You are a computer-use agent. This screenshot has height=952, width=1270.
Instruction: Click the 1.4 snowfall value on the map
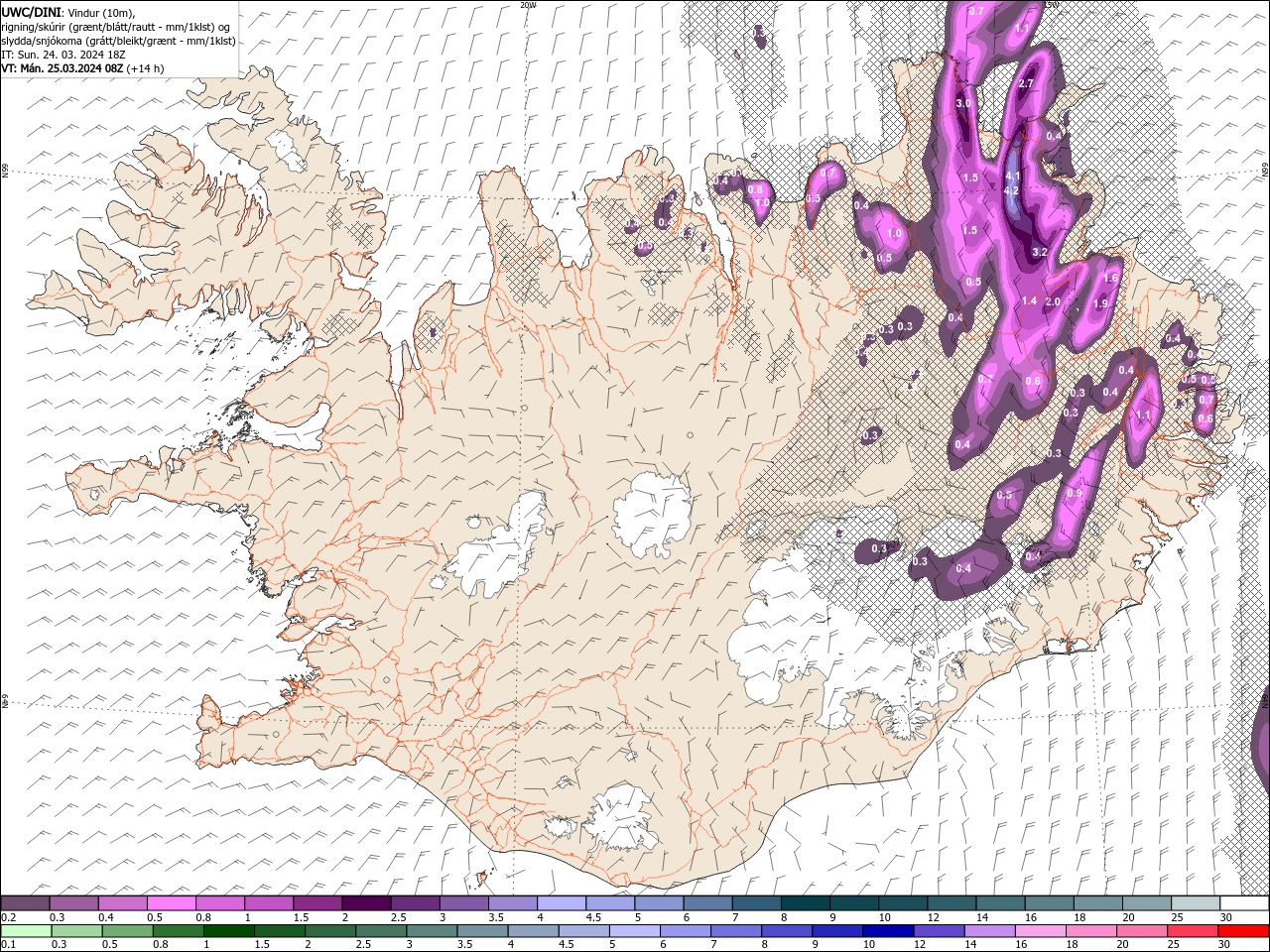pos(1029,301)
